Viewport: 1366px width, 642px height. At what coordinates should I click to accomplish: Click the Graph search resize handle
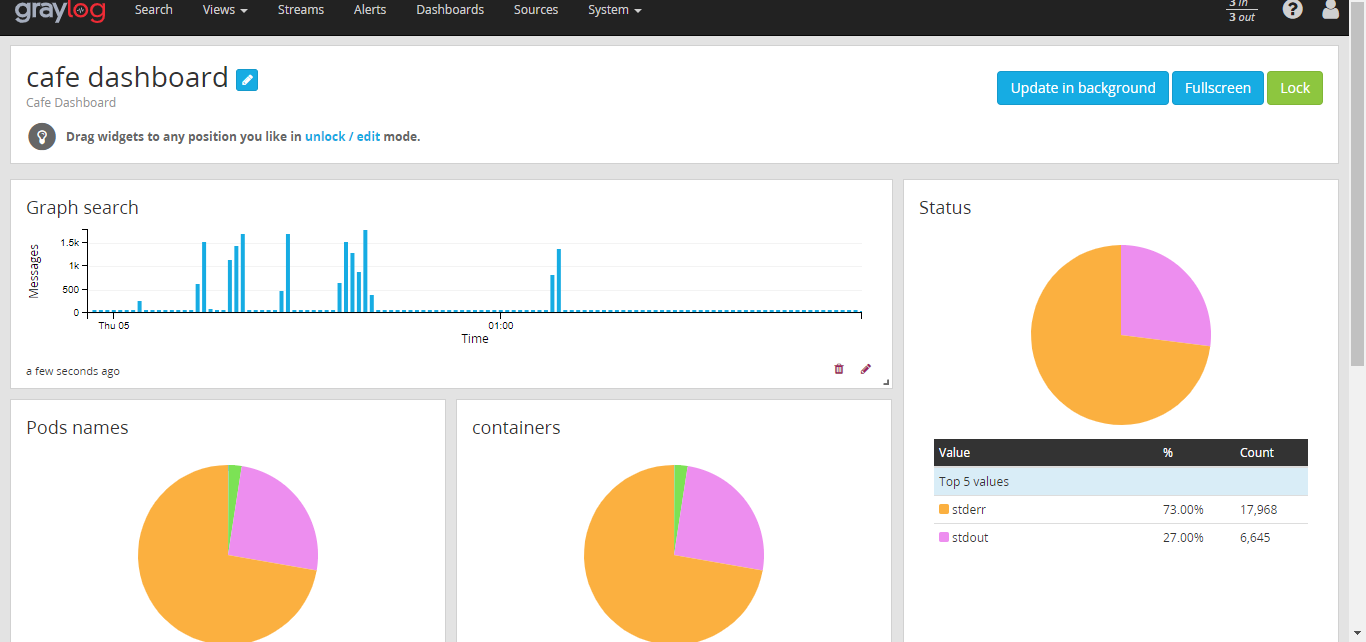tap(885, 382)
